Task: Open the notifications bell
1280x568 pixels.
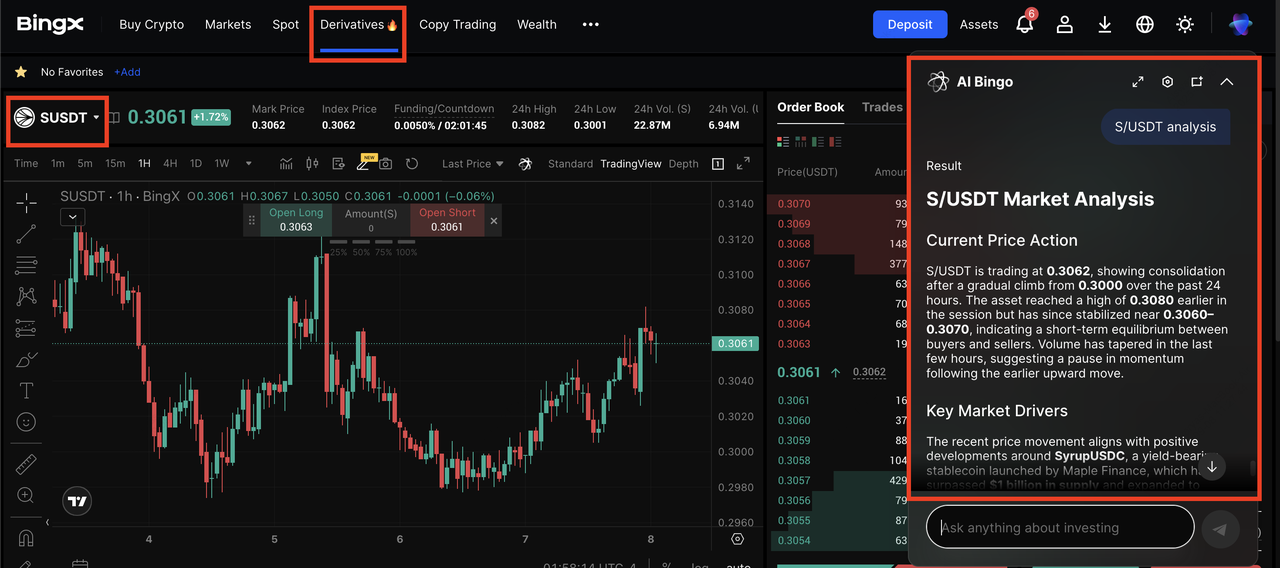Action: click(x=1025, y=23)
